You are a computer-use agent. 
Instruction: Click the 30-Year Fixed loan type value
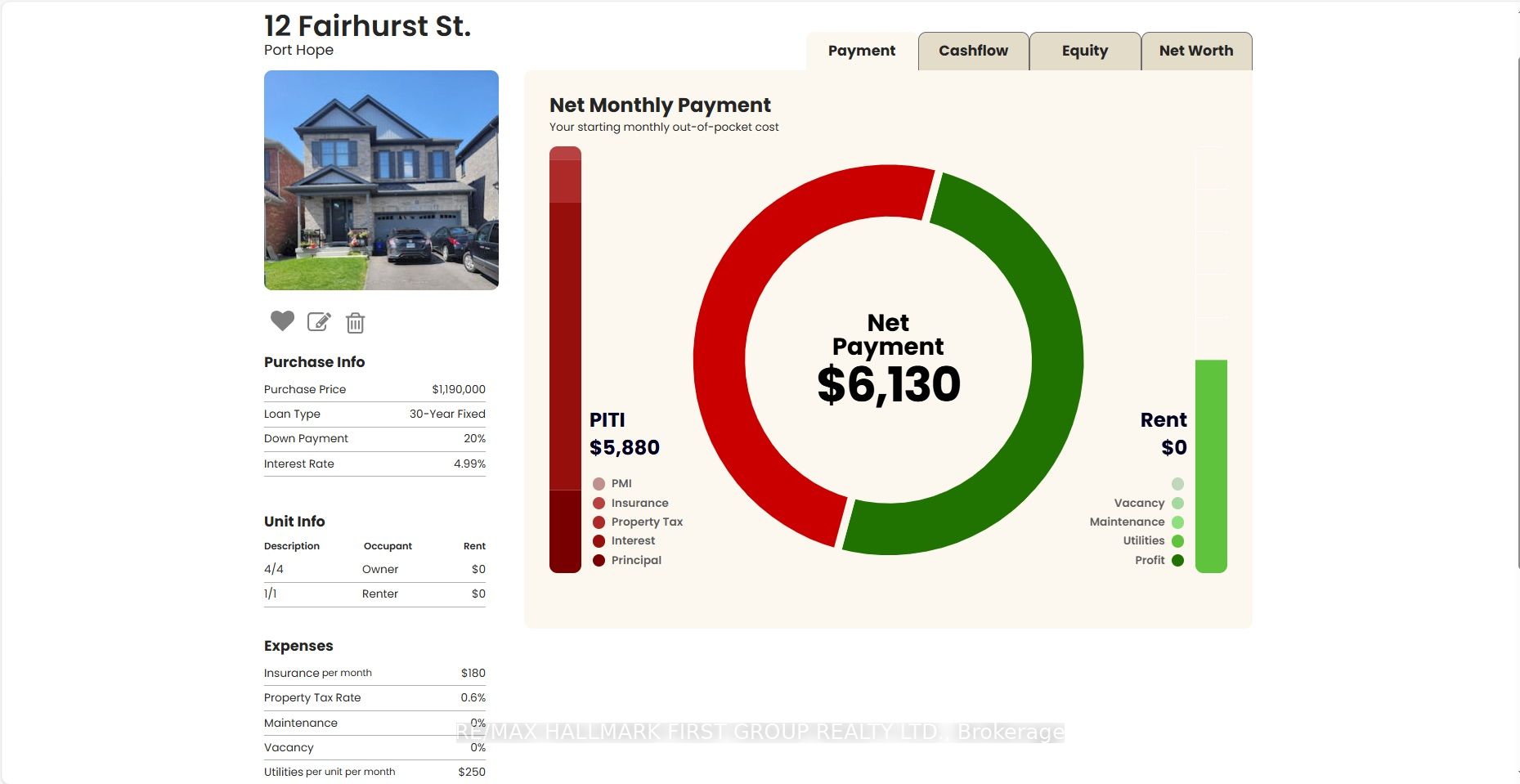447,414
